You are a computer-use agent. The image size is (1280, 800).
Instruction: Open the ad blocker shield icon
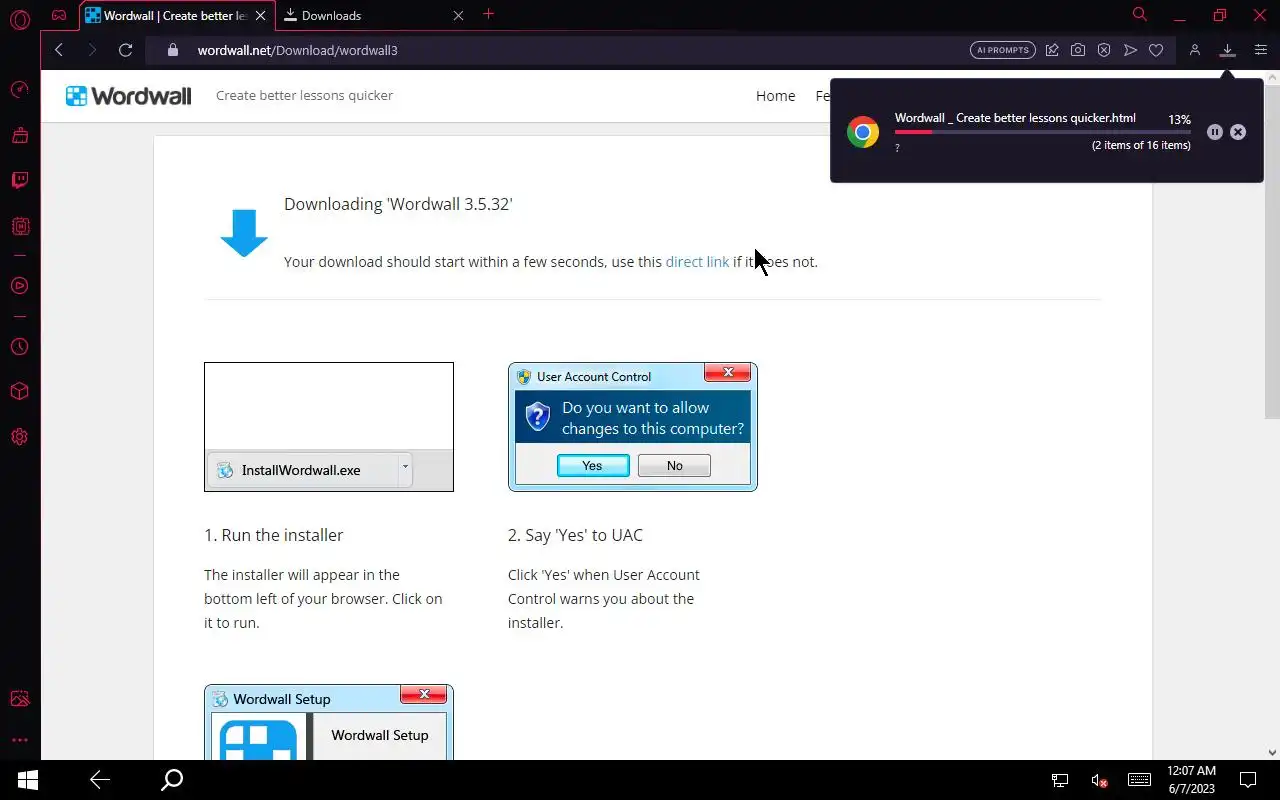point(1104,50)
